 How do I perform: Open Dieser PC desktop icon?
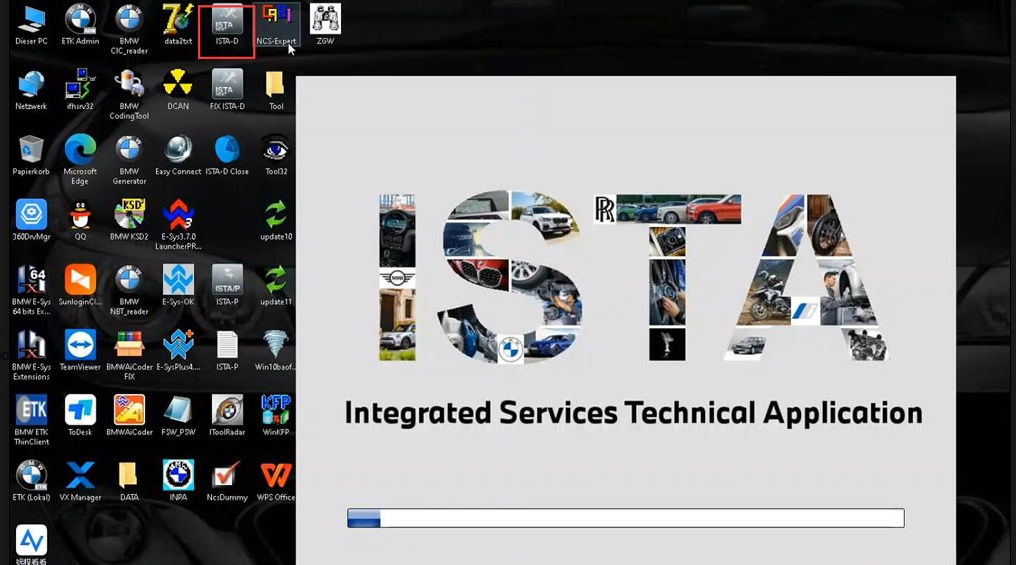[31, 25]
